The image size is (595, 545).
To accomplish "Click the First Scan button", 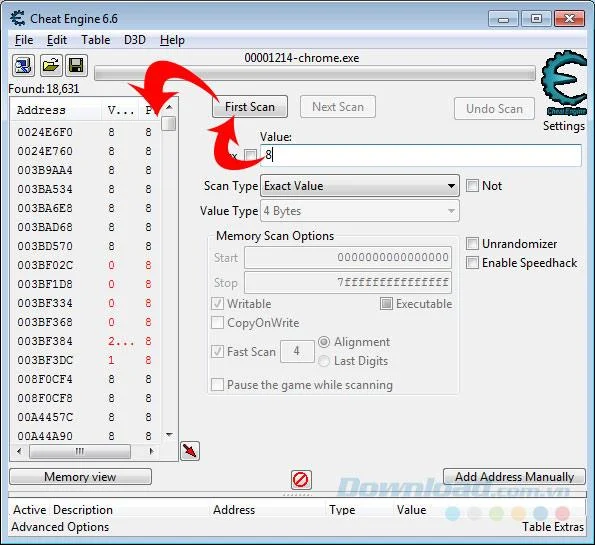I will coord(250,107).
